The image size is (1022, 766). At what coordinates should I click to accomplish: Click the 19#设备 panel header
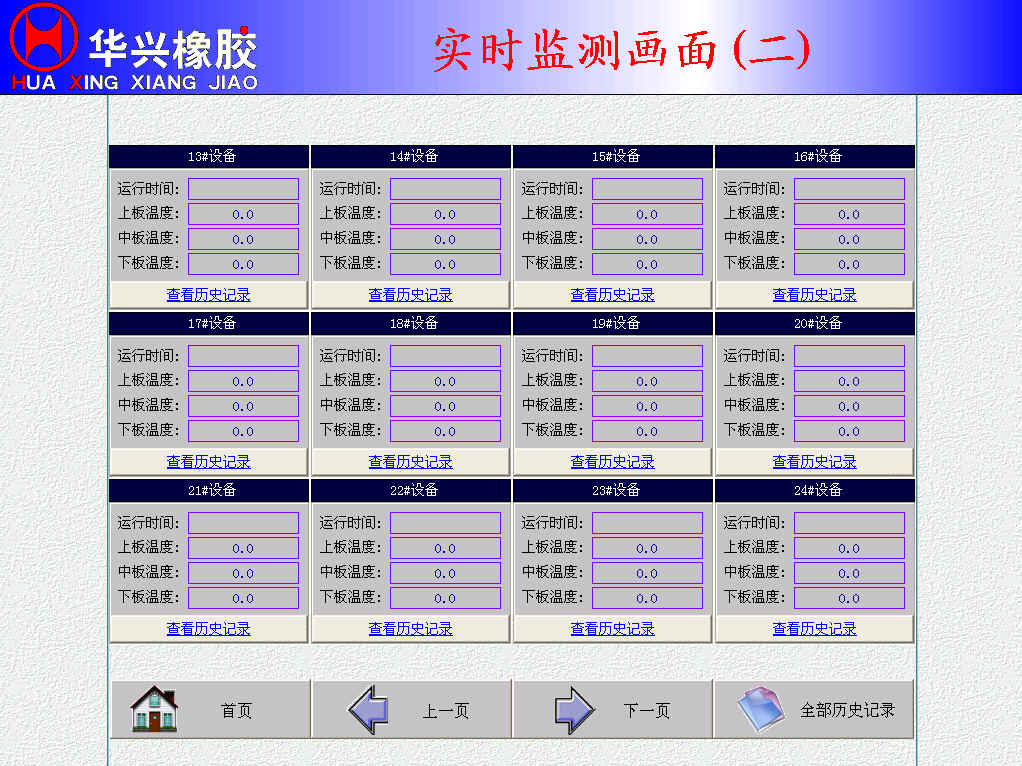click(x=613, y=323)
